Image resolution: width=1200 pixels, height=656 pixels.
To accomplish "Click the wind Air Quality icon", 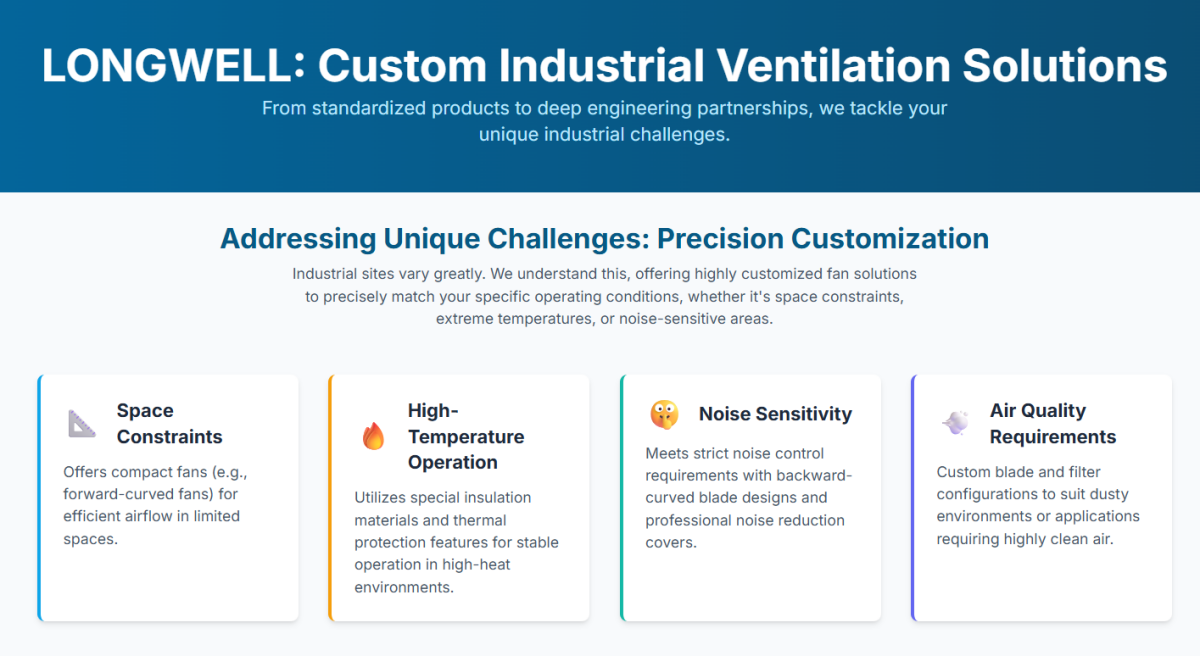I will pyautogui.click(x=955, y=423).
